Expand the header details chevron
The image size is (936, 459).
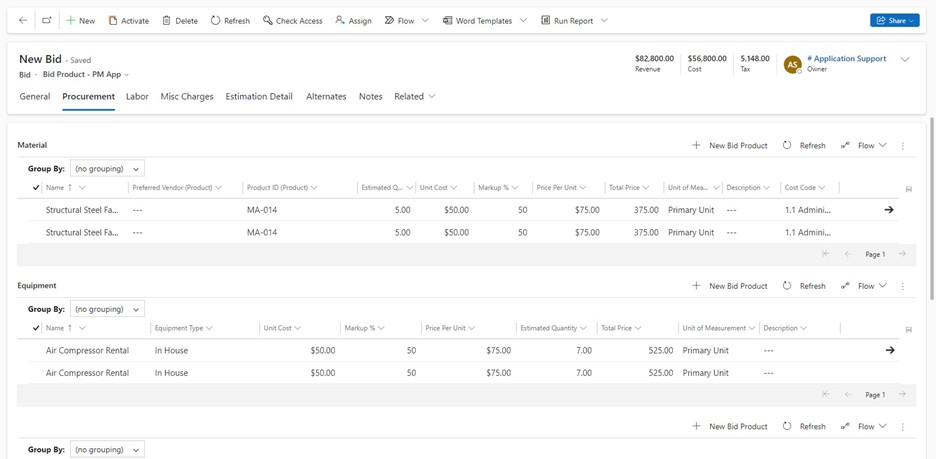(x=905, y=60)
